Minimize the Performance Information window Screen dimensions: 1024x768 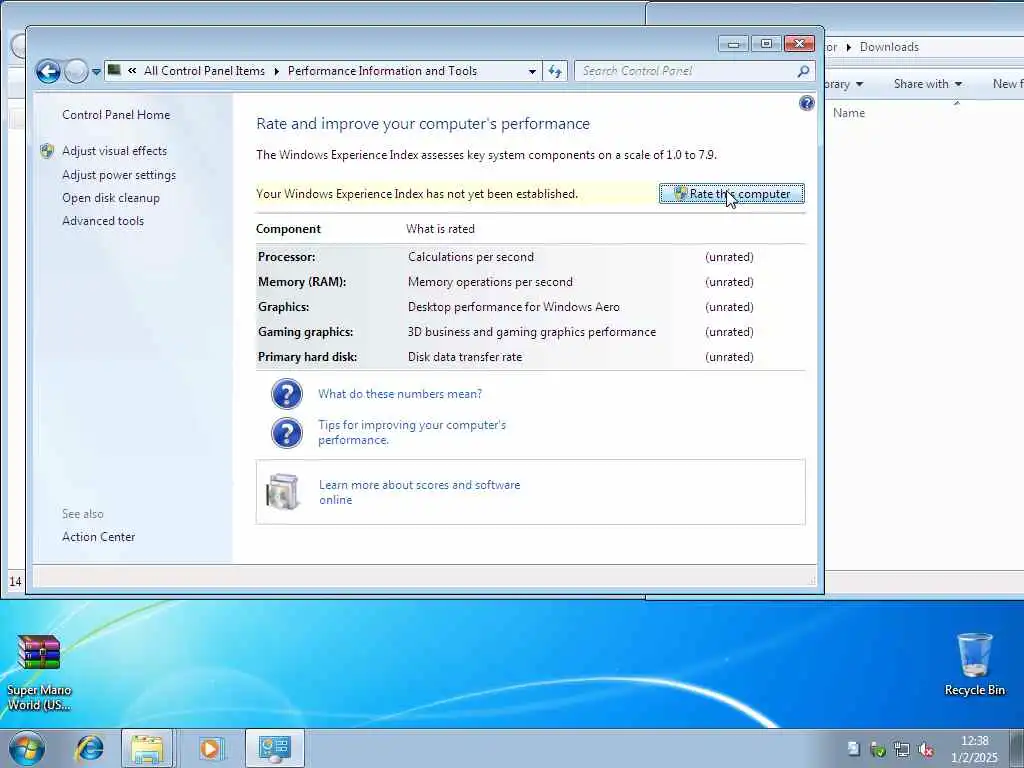[x=733, y=44]
